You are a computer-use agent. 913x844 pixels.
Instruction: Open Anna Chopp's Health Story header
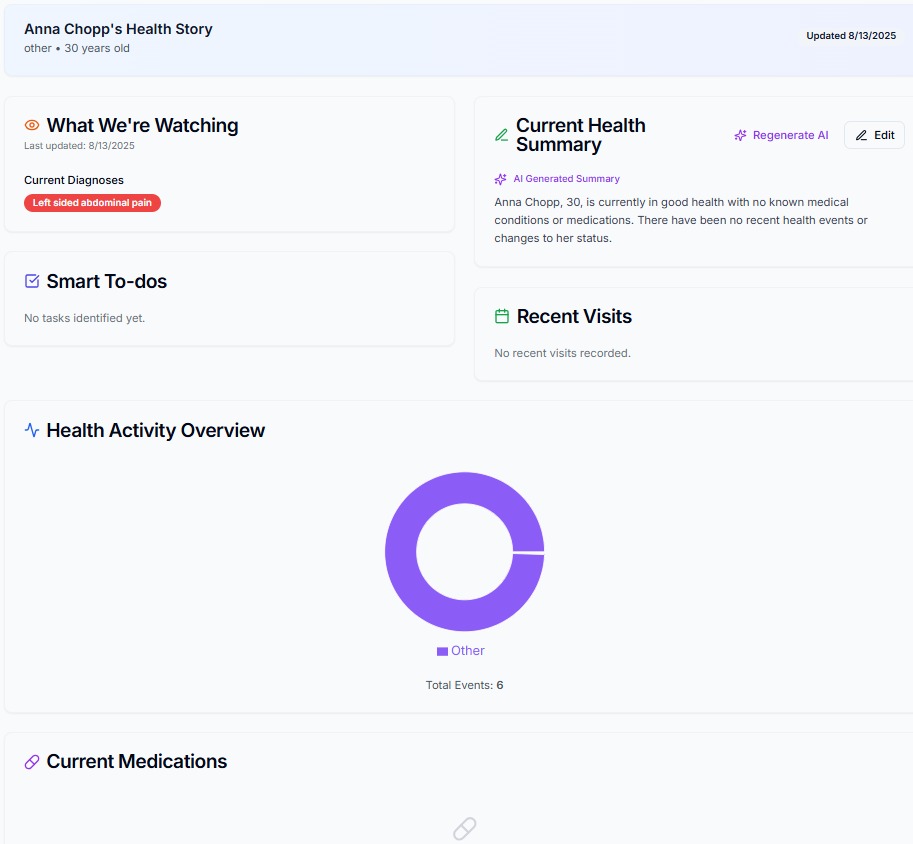tap(118, 29)
